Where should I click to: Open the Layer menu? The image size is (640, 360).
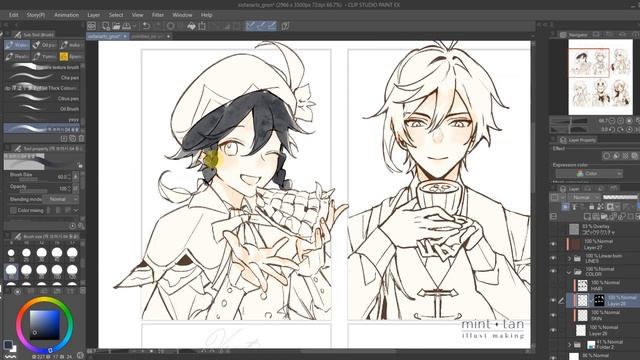coord(93,15)
